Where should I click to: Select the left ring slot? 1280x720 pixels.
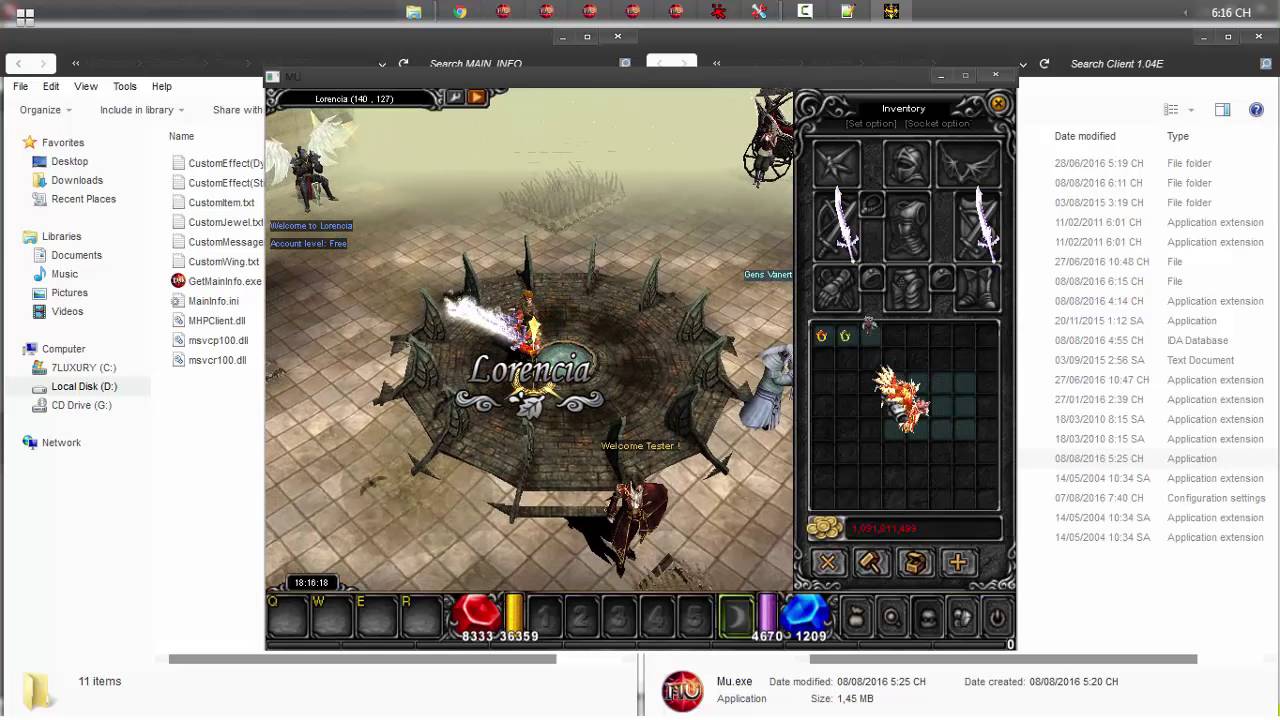coord(872,278)
